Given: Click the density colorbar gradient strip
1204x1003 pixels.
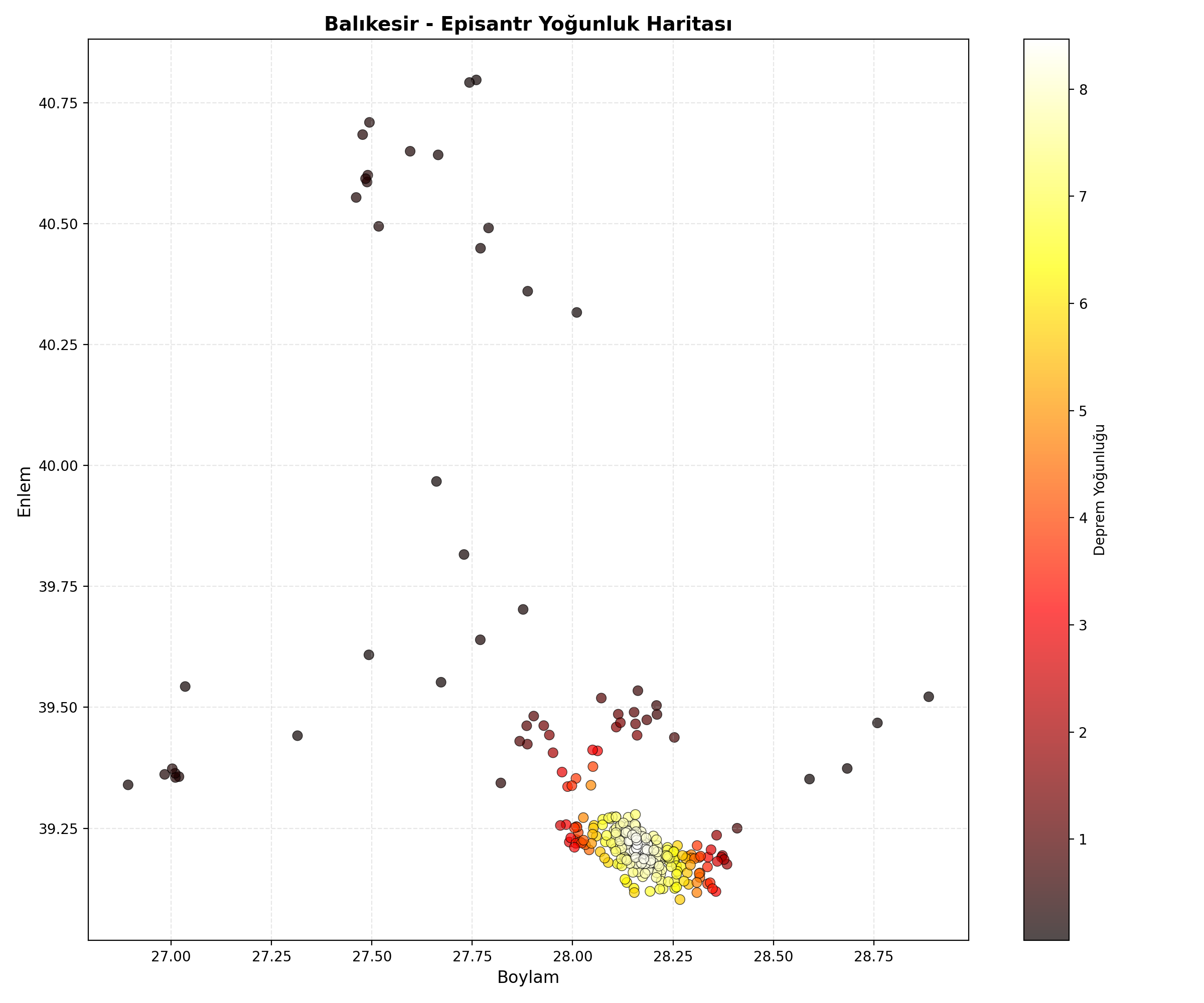Looking at the screenshot, I should [1046, 489].
